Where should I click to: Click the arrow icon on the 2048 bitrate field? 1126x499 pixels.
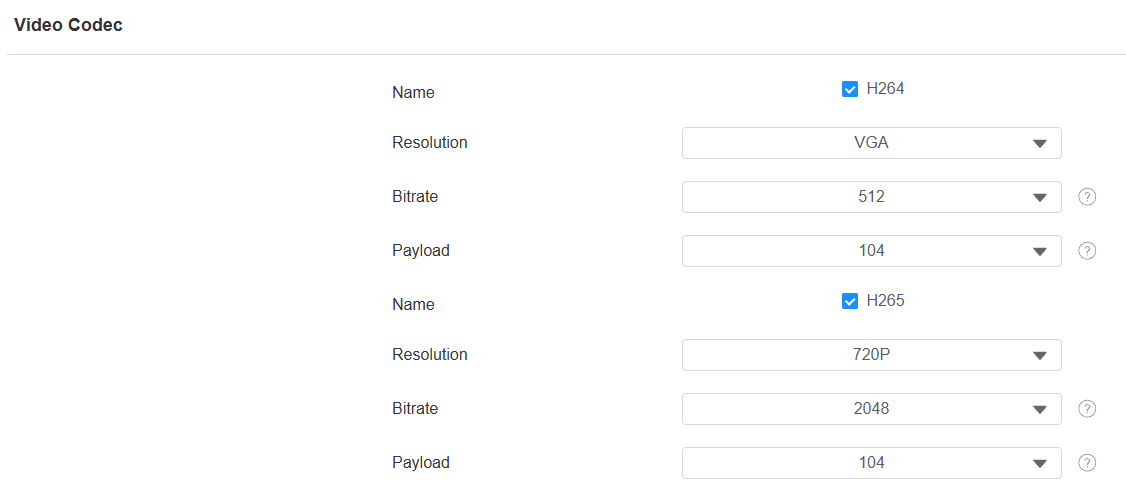(x=1039, y=409)
